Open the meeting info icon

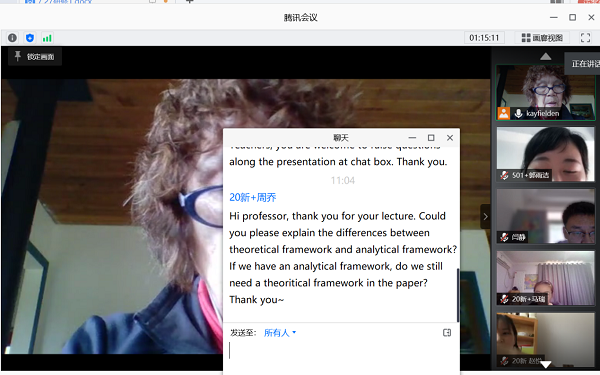pos(12,38)
